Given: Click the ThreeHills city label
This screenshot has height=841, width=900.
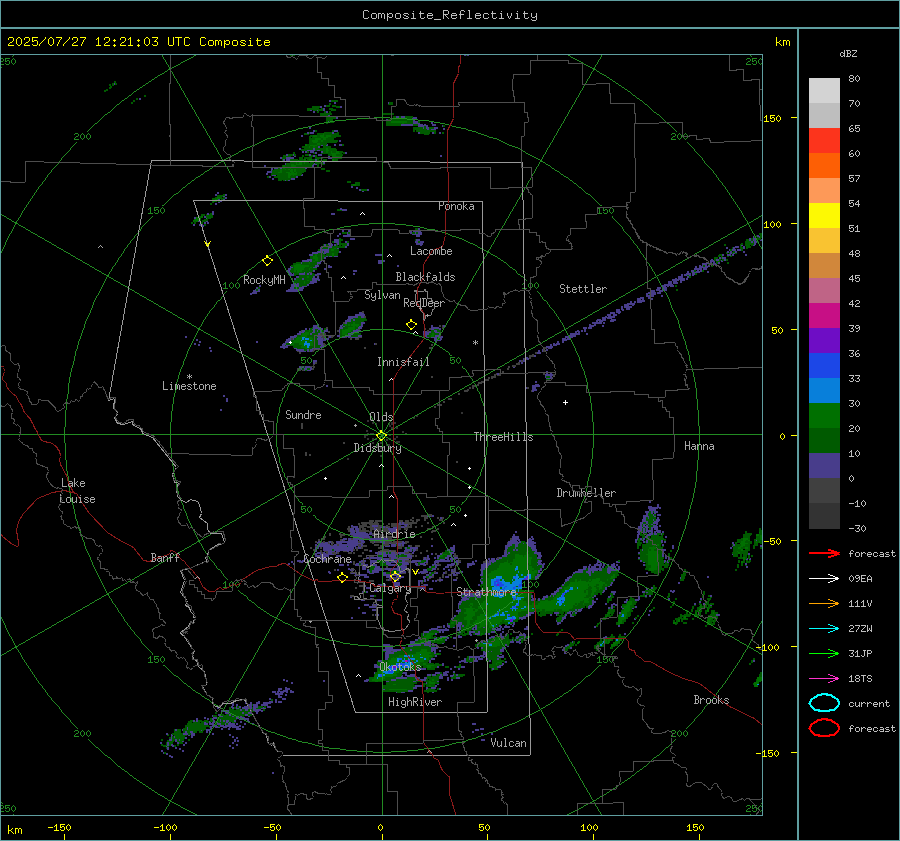Looking at the screenshot, I should coord(503,437).
